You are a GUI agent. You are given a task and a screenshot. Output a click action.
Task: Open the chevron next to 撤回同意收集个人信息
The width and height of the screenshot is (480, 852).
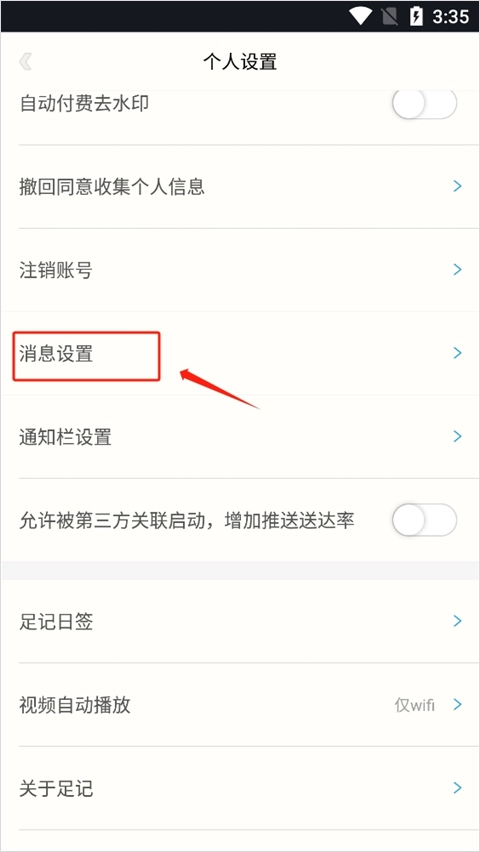point(457,186)
